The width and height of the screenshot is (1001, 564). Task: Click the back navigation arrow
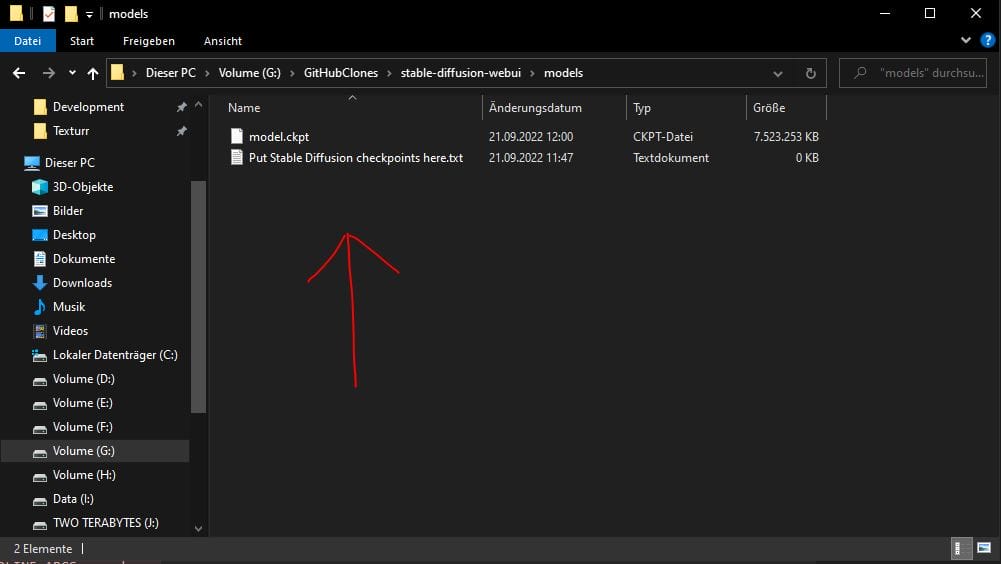point(19,73)
